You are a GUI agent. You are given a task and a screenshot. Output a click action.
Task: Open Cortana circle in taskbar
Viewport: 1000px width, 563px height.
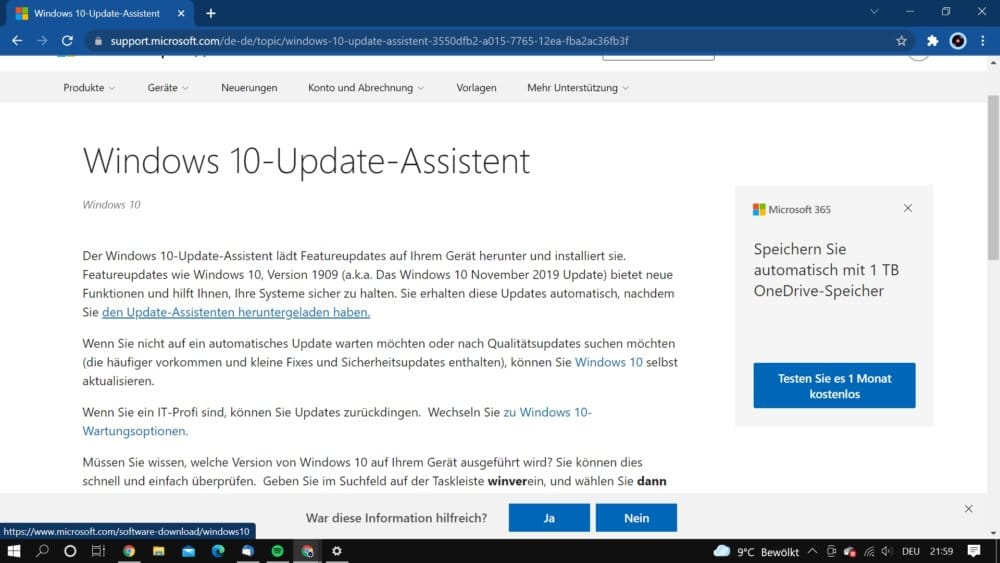click(70, 551)
